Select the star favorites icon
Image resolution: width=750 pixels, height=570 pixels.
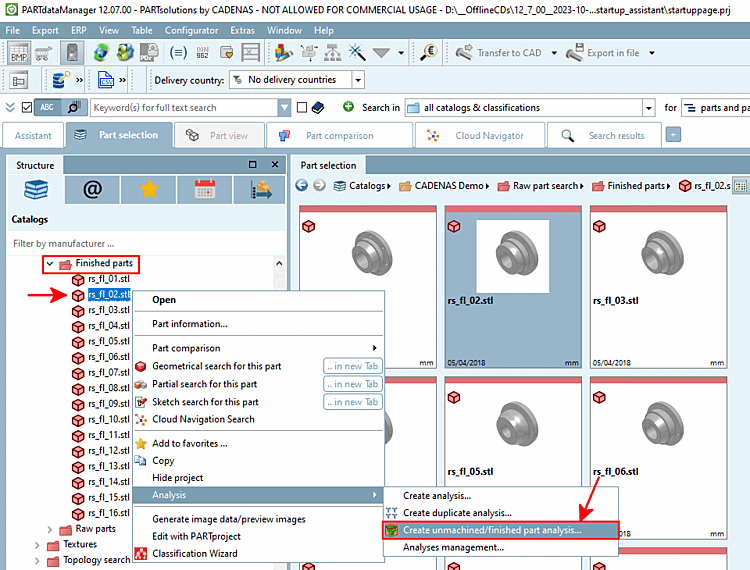click(149, 190)
